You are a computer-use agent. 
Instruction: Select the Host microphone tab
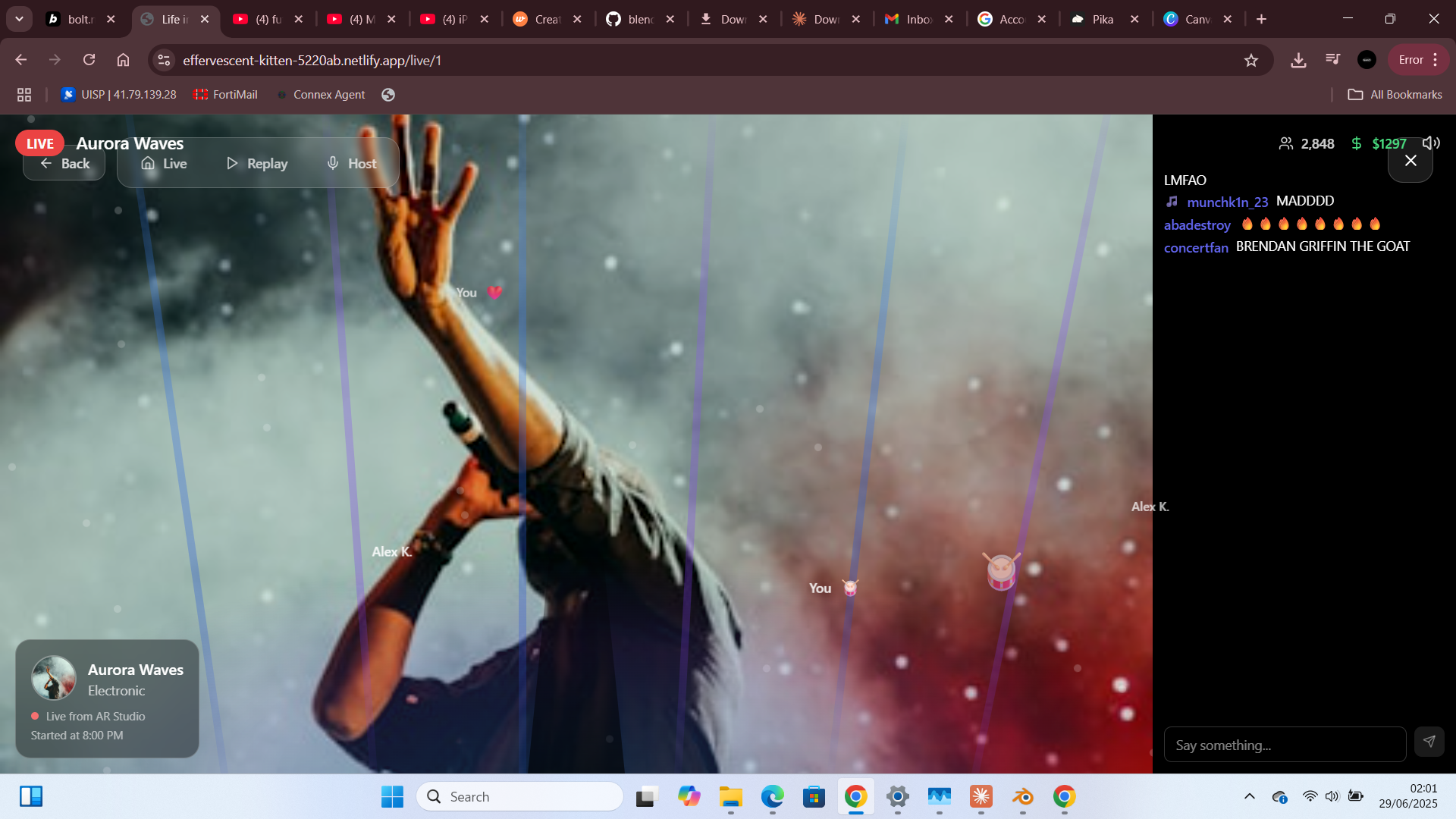point(351,164)
